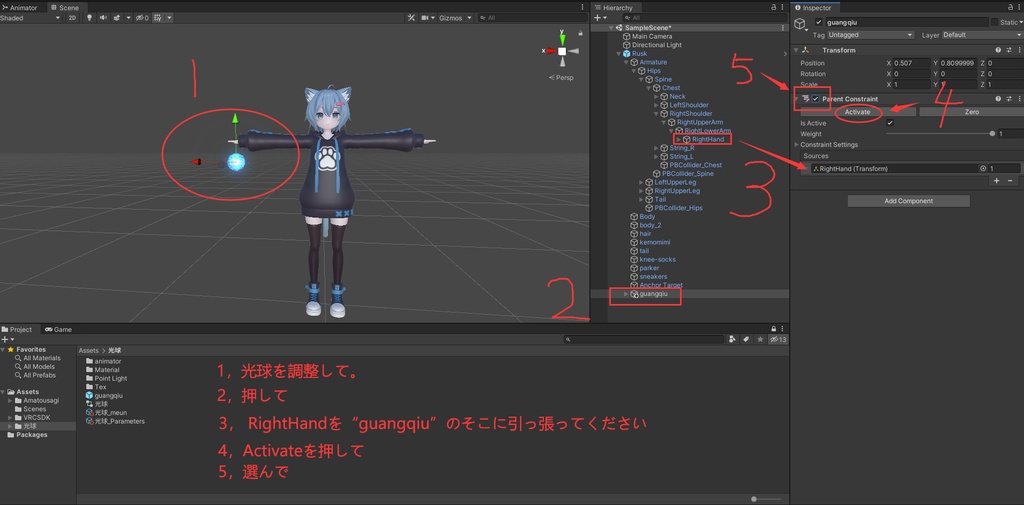Viewport: 1024px width, 505px height.
Task: Toggle hidden packages visibility count in Project
Action: 778,340
